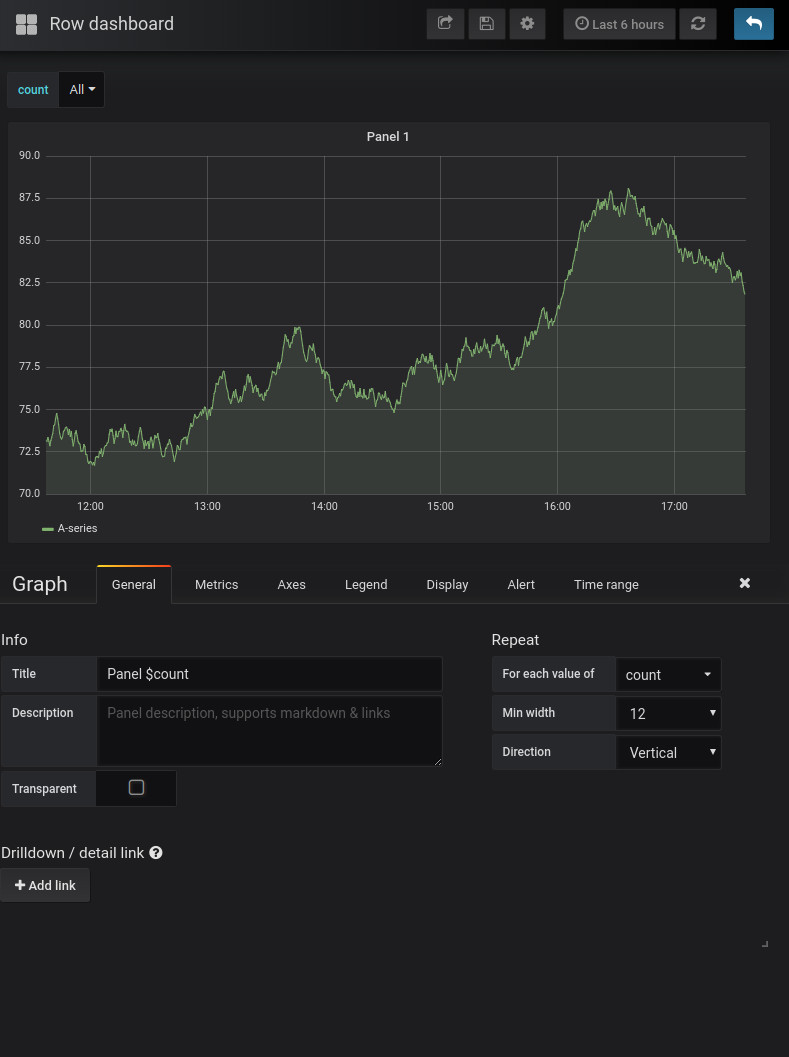The height and width of the screenshot is (1057, 789).
Task: Open the 'For each value of' dropdown
Action: tap(668, 674)
